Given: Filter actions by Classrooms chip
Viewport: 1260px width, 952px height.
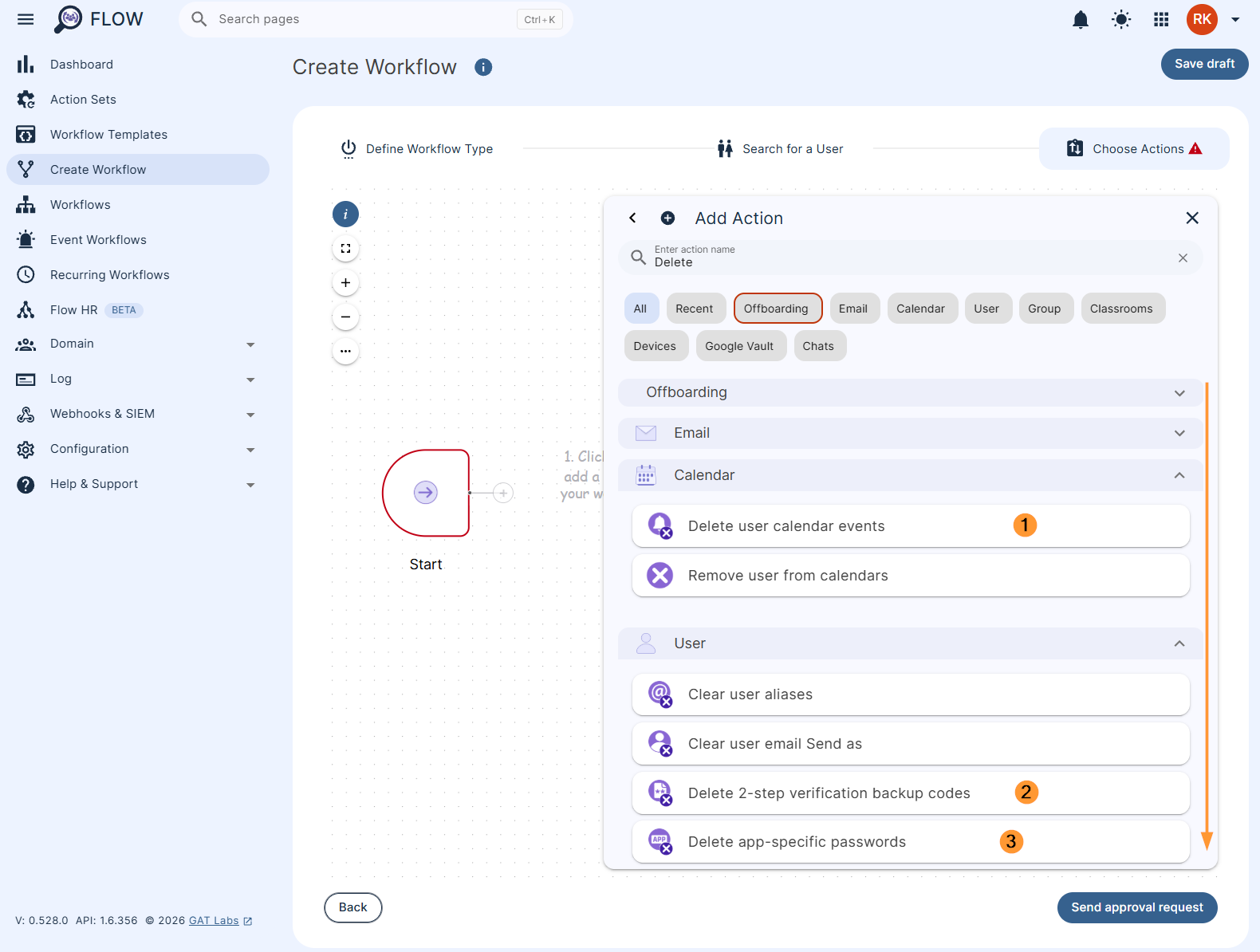Looking at the screenshot, I should 1122,309.
